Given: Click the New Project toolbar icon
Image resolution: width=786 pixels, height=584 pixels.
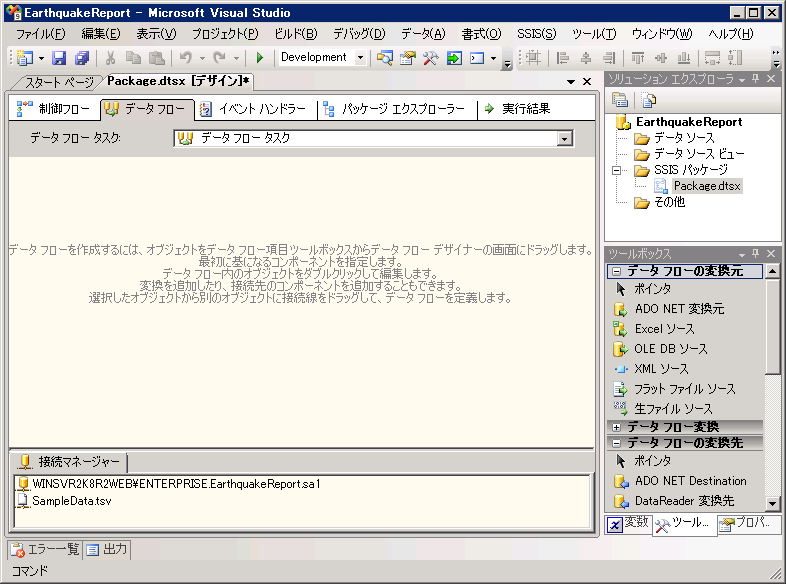Looking at the screenshot, I should [x=24, y=58].
